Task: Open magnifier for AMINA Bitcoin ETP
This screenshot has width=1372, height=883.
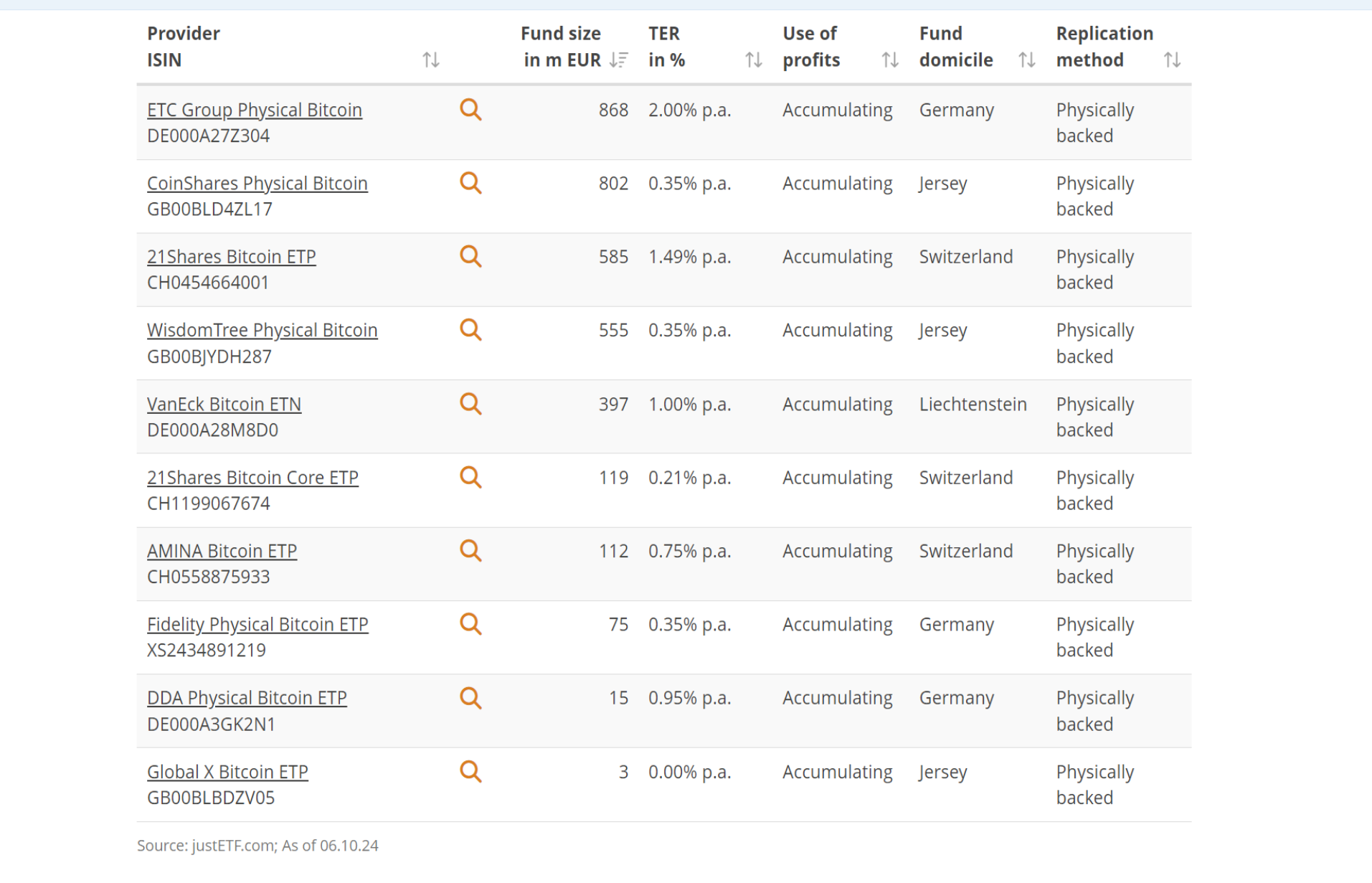Action: 470,550
